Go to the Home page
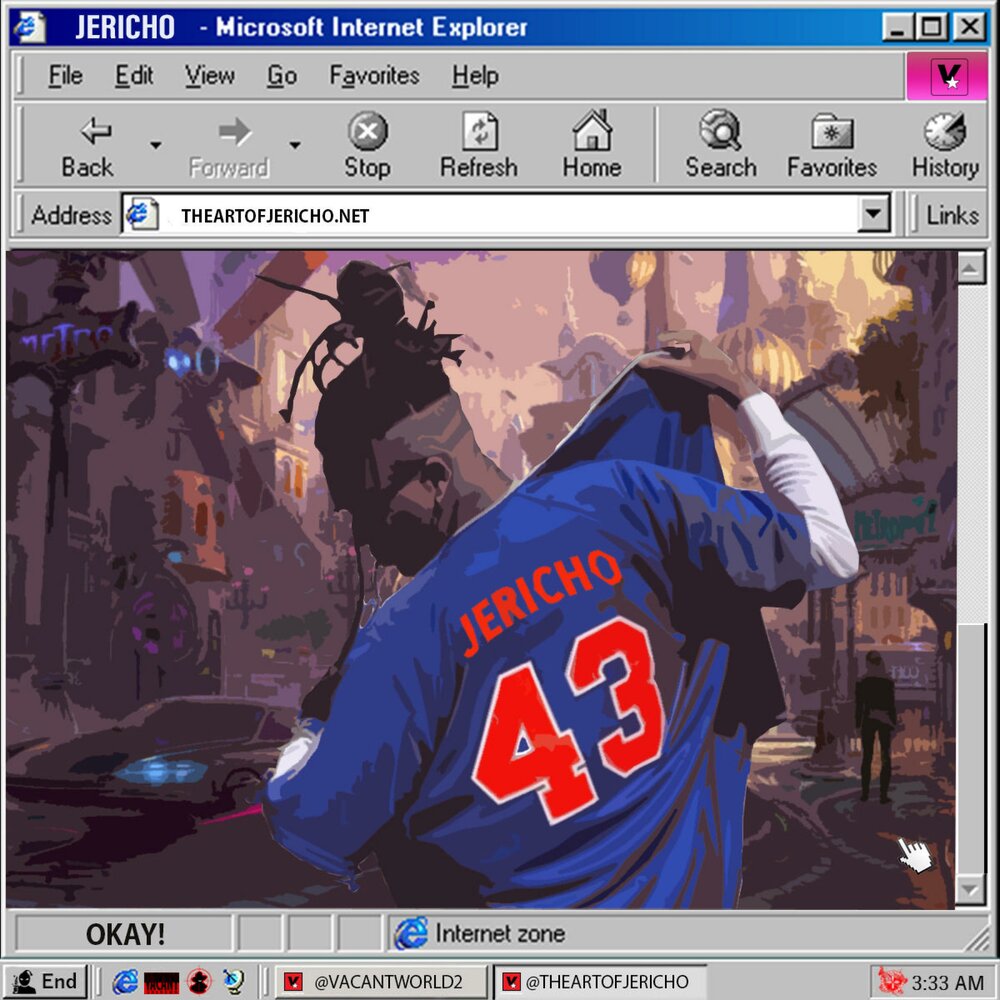Screen dimensions: 1000x1000 point(591,146)
